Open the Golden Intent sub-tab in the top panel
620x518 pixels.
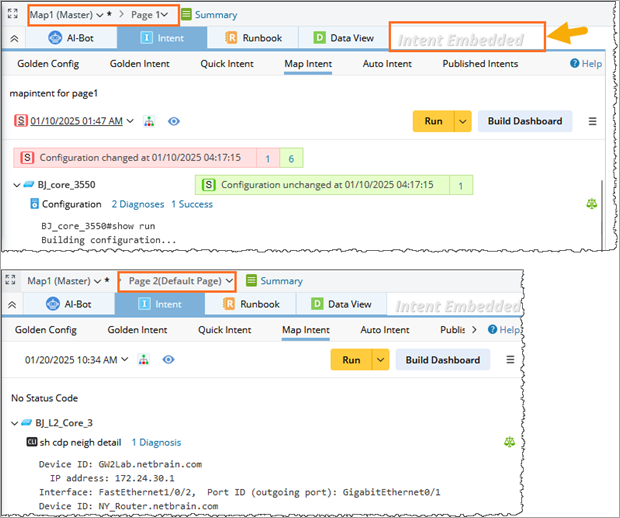[140, 64]
